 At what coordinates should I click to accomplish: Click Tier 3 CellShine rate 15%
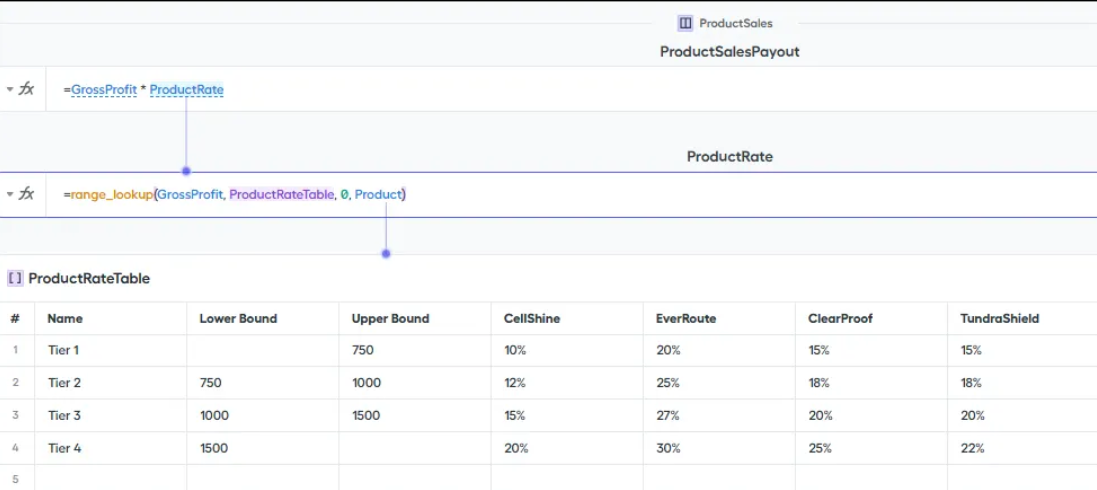tap(567, 415)
